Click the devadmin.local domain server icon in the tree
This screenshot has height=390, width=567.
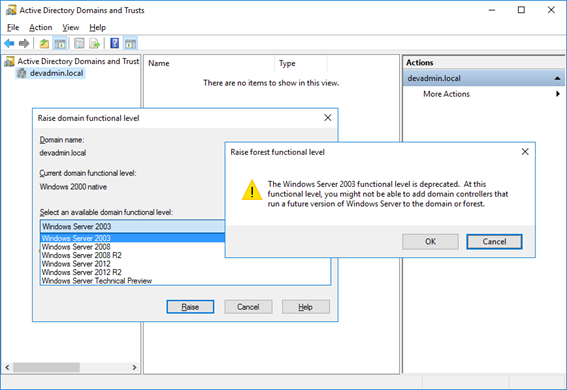point(22,73)
